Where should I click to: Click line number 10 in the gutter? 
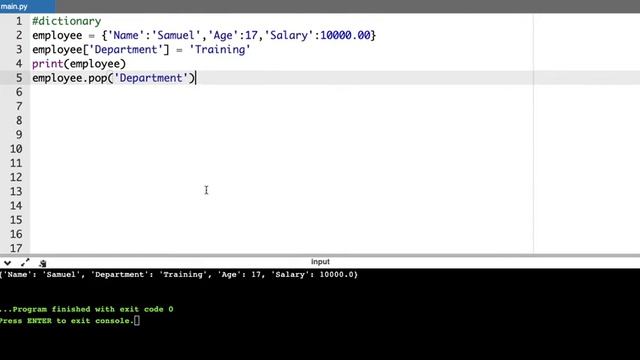coord(16,149)
